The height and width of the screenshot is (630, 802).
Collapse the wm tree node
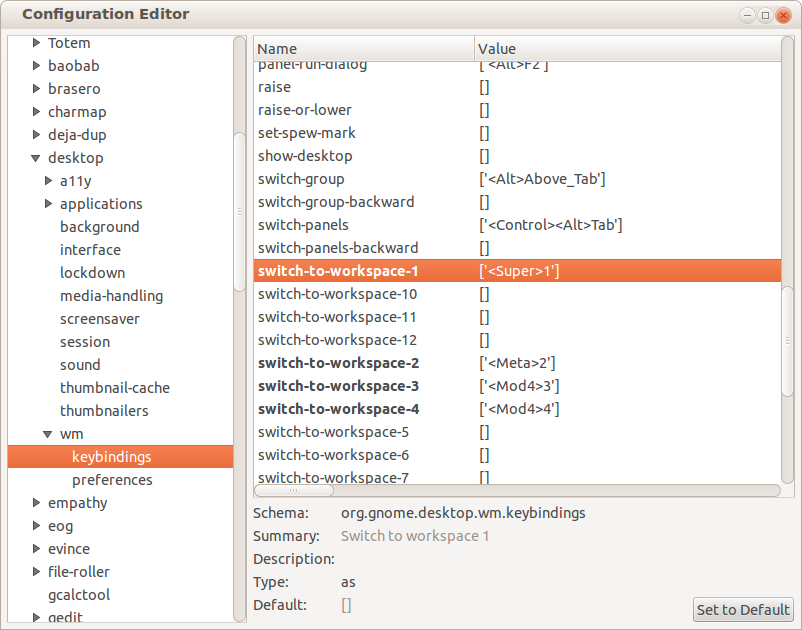click(48, 434)
